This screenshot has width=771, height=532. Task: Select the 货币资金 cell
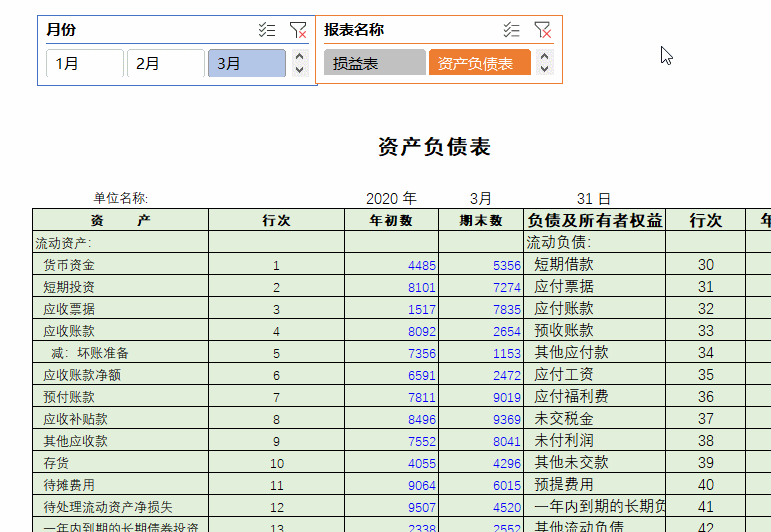pyautogui.click(x=120, y=265)
